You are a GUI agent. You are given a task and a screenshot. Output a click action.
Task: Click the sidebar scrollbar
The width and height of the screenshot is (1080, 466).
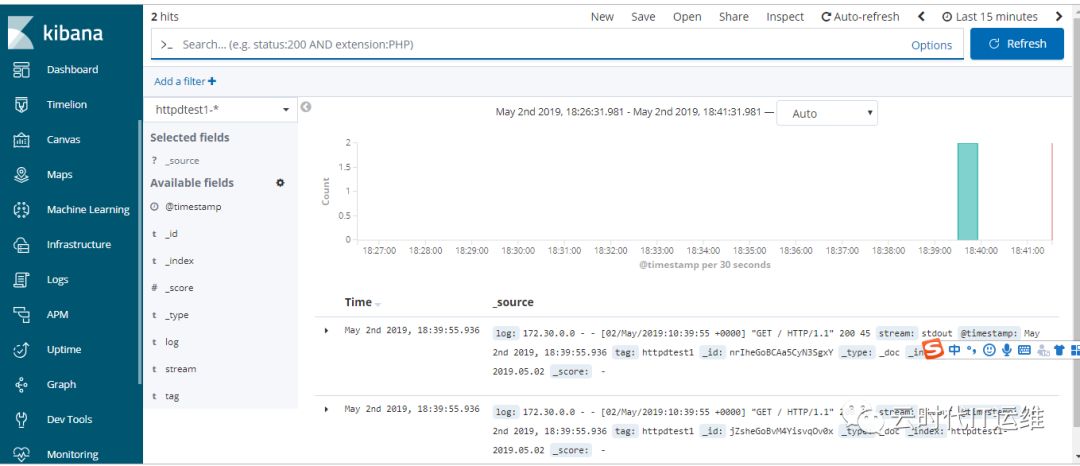tap(140, 252)
